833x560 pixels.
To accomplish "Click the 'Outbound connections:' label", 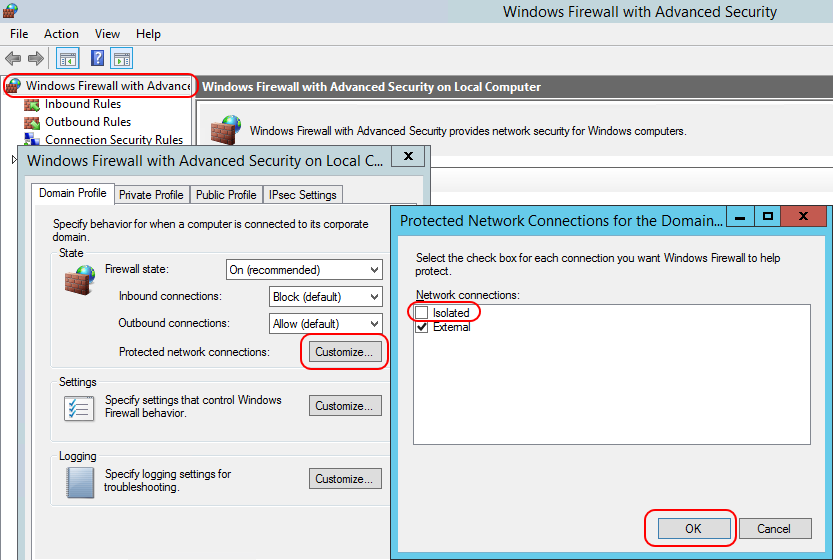I will coord(174,323).
